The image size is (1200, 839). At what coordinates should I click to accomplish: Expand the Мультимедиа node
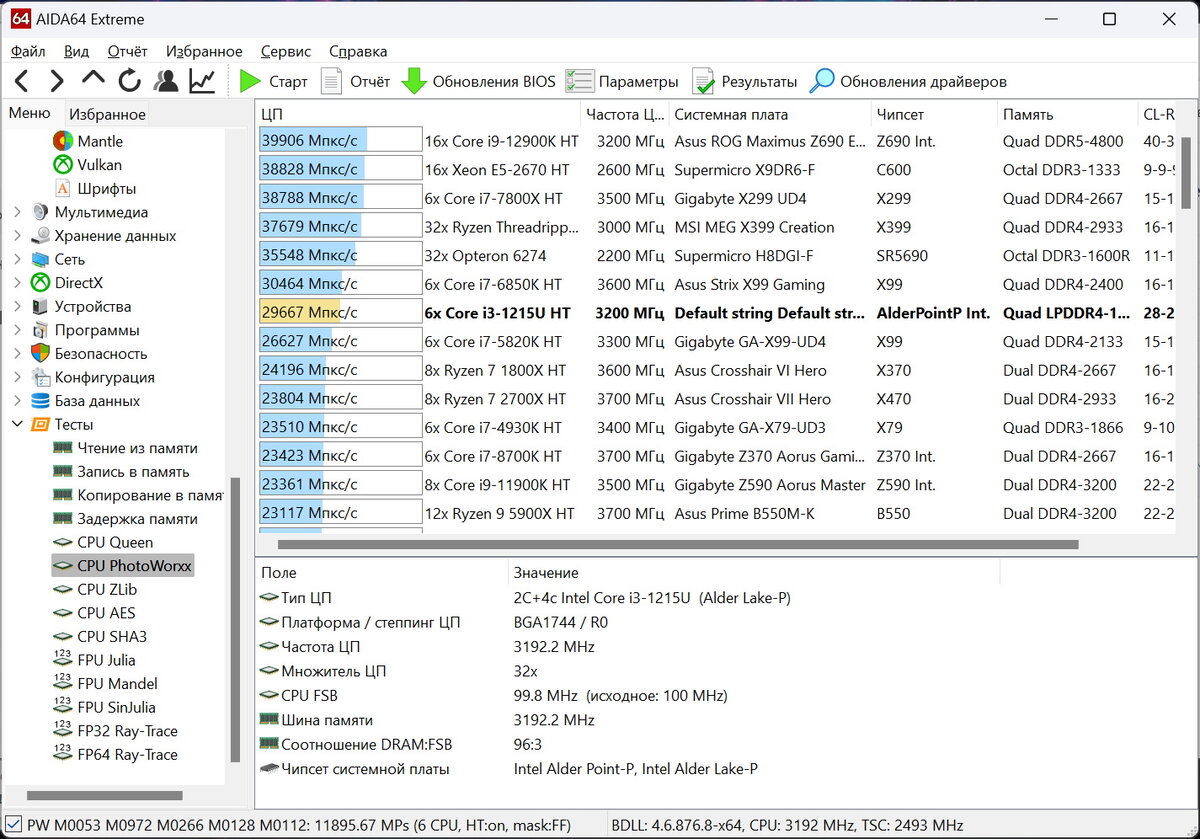(x=17, y=212)
